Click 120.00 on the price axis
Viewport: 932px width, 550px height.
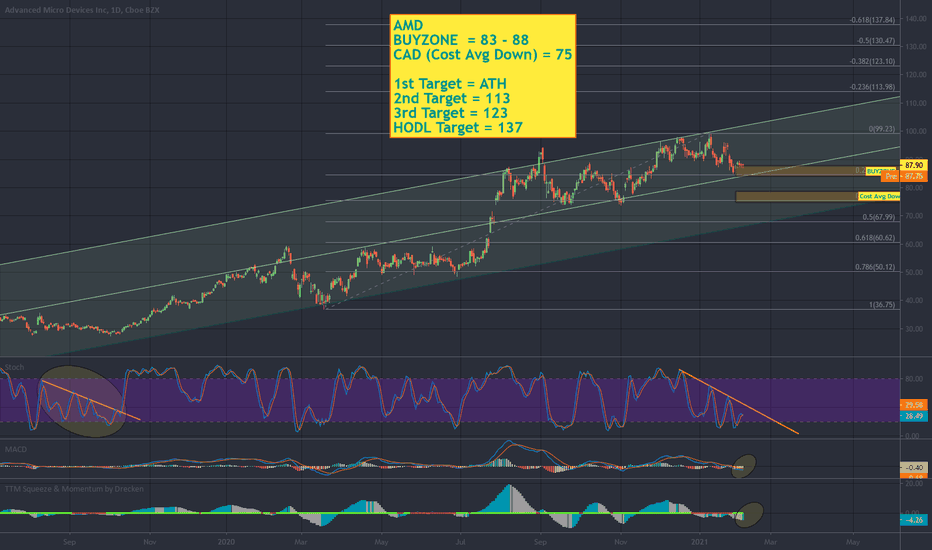point(915,75)
